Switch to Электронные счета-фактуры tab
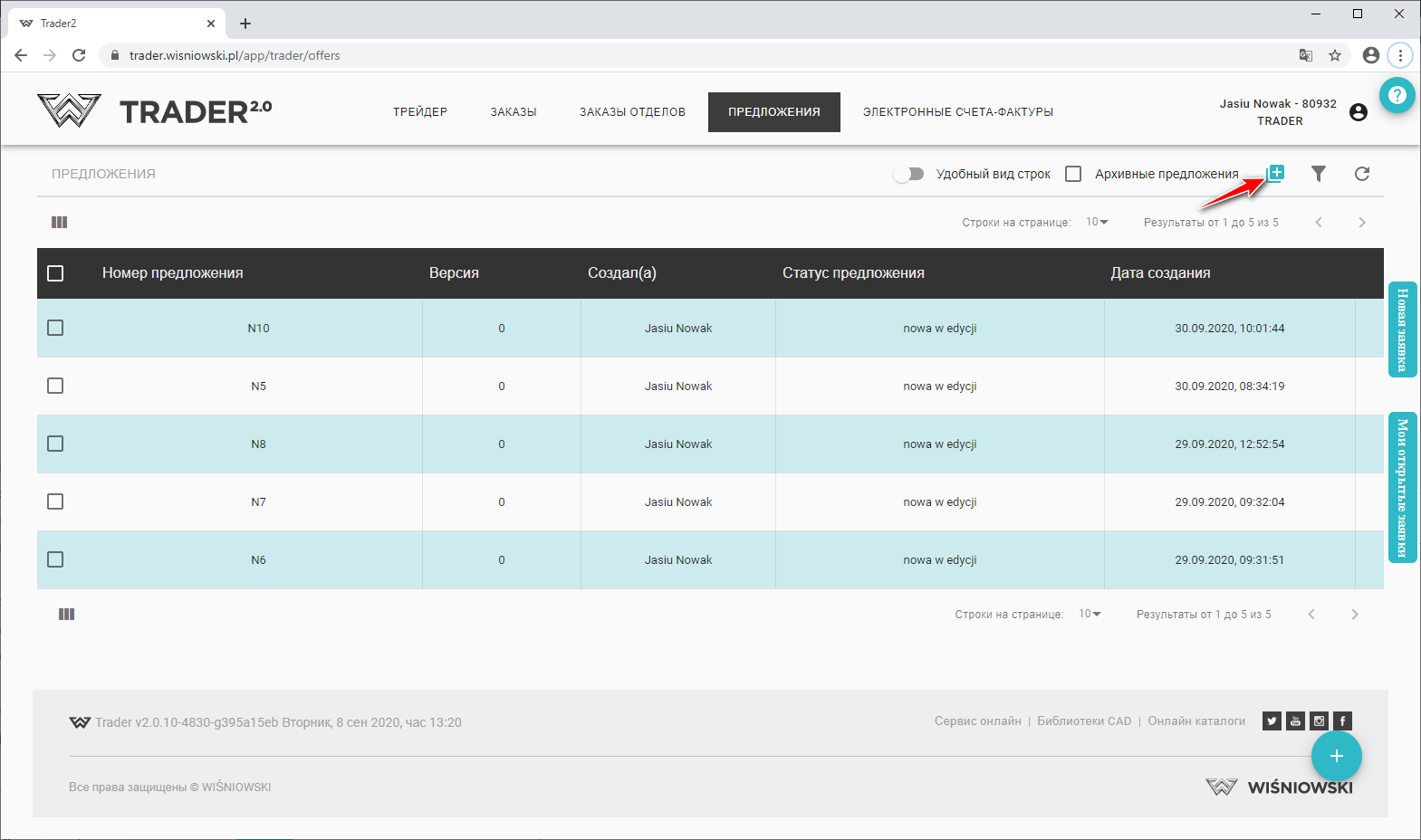This screenshot has height=840, width=1421. point(957,112)
